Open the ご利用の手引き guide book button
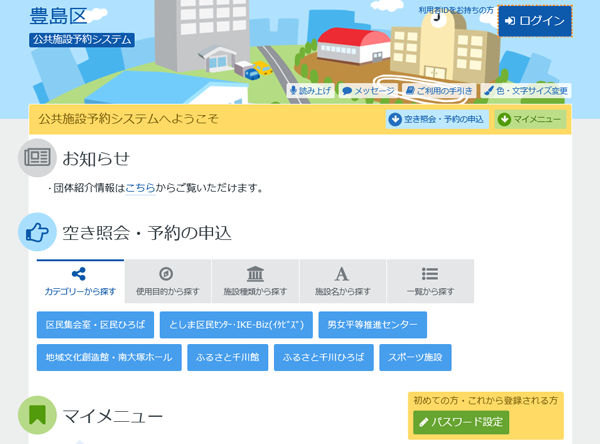 (x=439, y=91)
